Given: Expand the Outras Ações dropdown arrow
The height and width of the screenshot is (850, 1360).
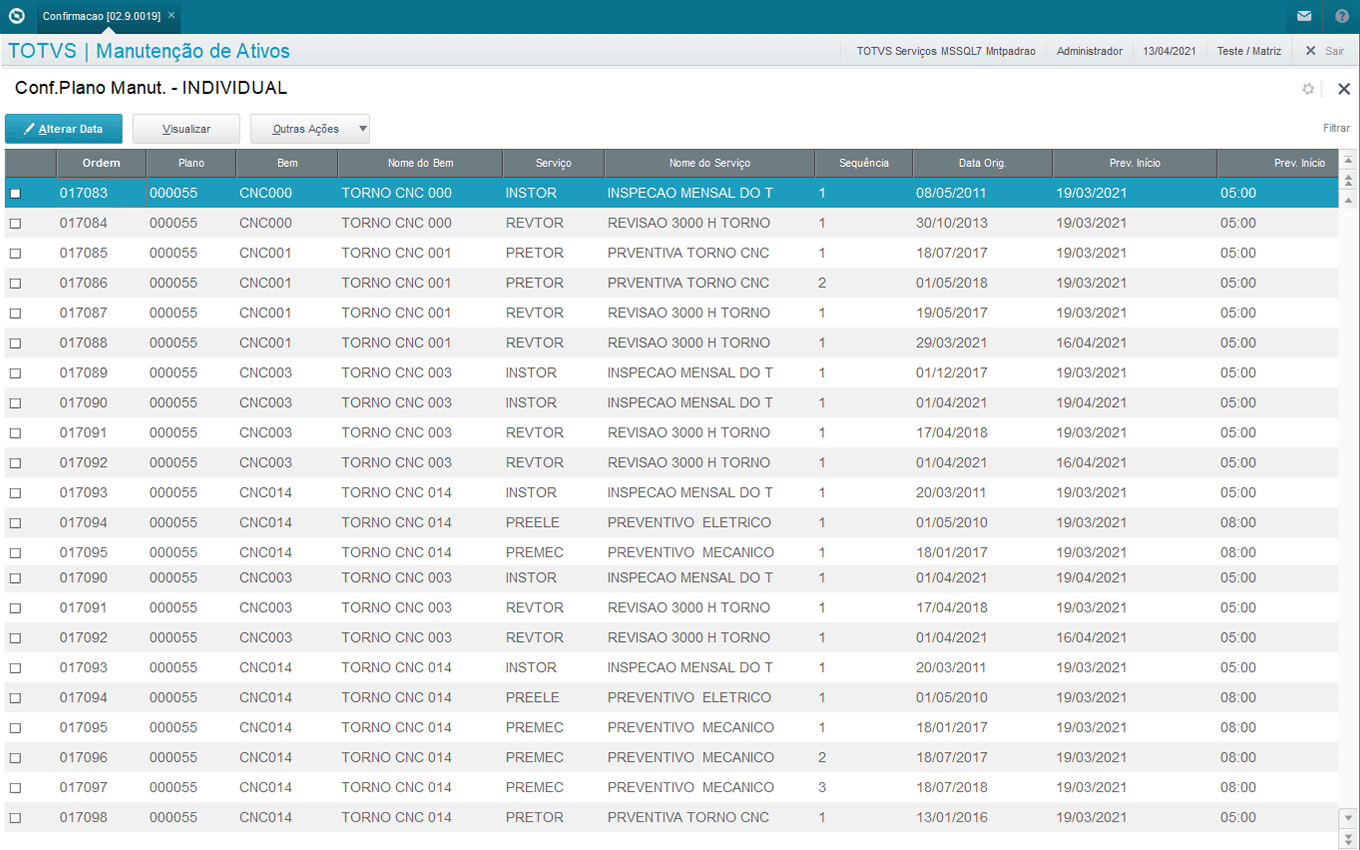Looking at the screenshot, I should 363,129.
